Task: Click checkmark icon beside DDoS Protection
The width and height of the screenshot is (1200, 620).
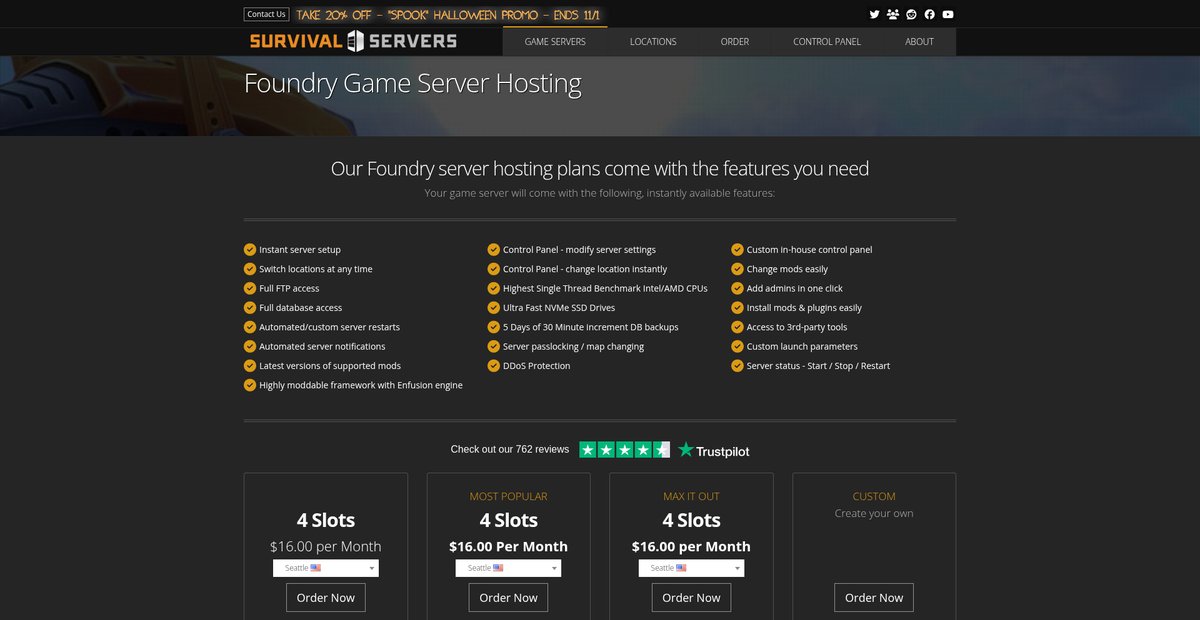Action: (494, 366)
